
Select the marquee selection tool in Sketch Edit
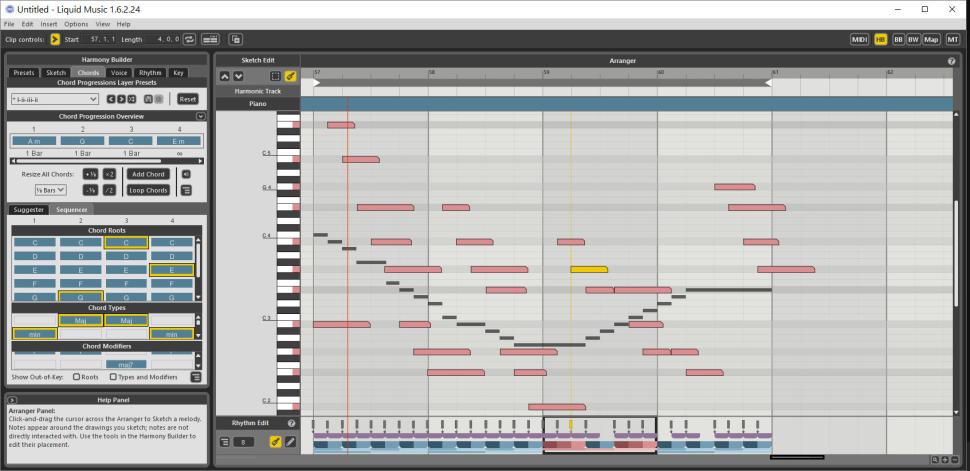(276, 76)
